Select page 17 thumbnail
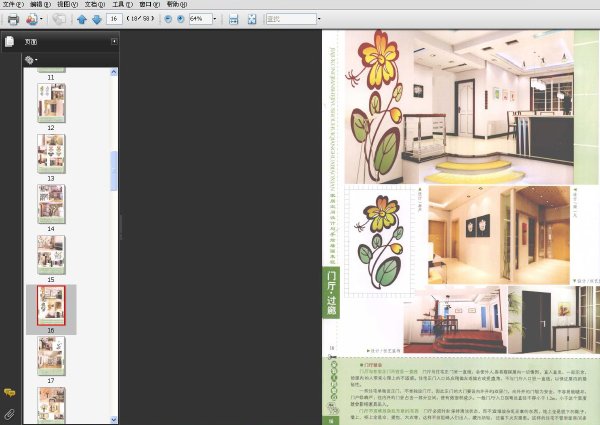 (x=51, y=356)
